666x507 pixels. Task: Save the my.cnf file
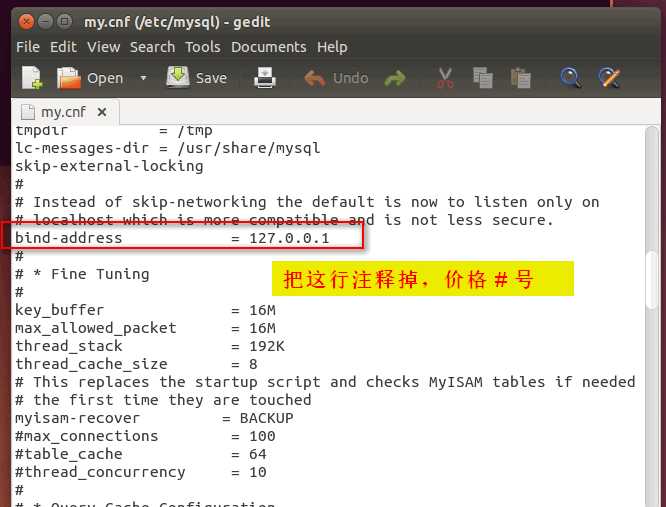pyautogui.click(x=196, y=78)
